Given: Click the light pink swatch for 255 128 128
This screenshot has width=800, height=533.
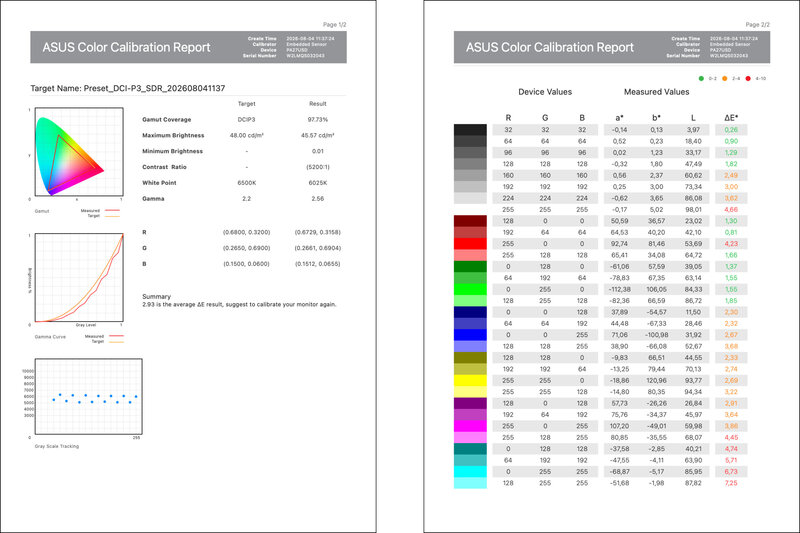Looking at the screenshot, I should click(470, 255).
